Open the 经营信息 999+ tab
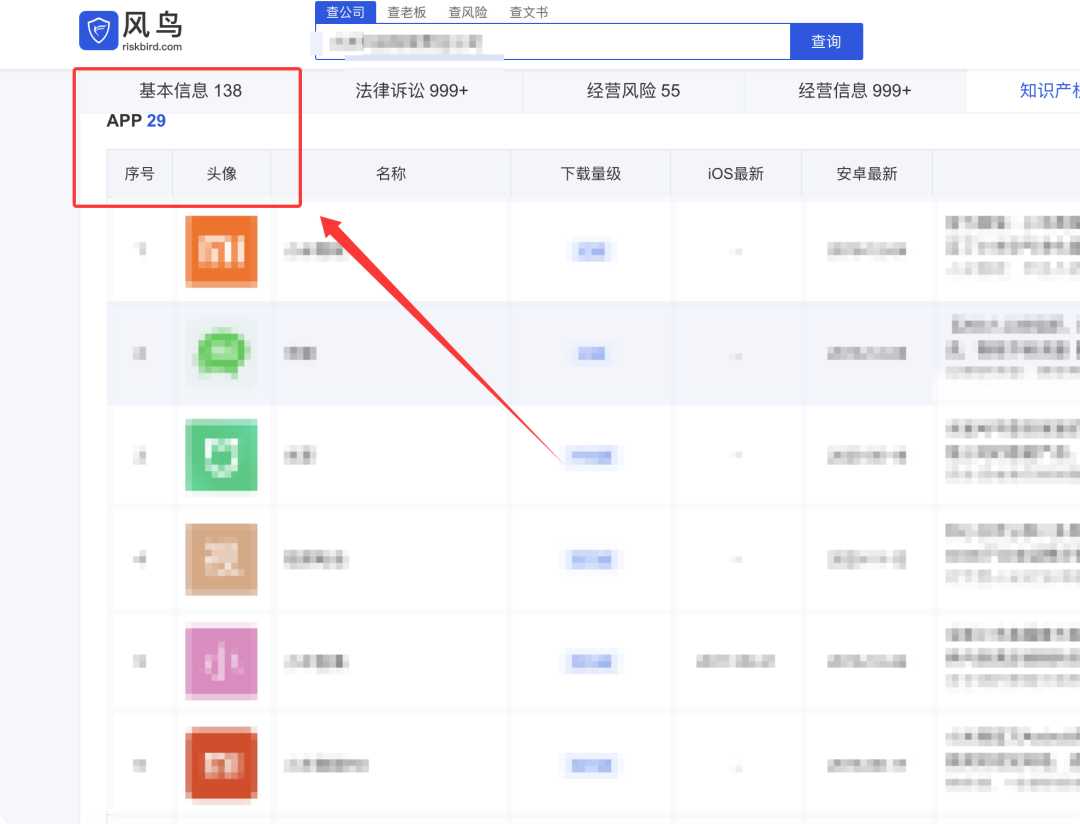Image resolution: width=1080 pixels, height=824 pixels. click(855, 91)
